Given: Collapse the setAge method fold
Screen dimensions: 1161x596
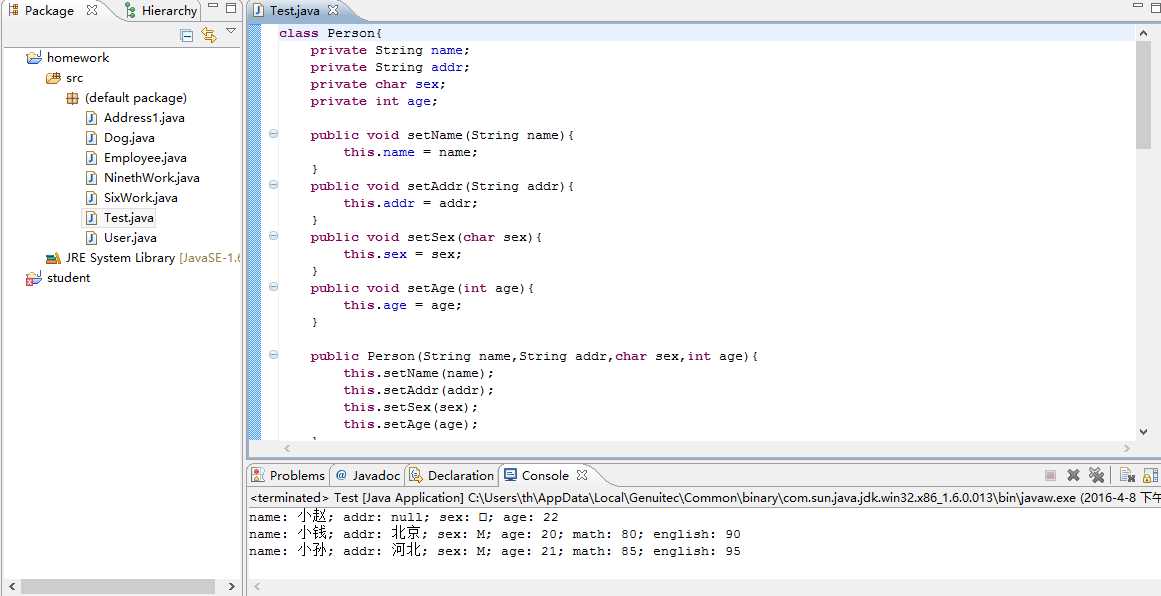Looking at the screenshot, I should coord(273,287).
